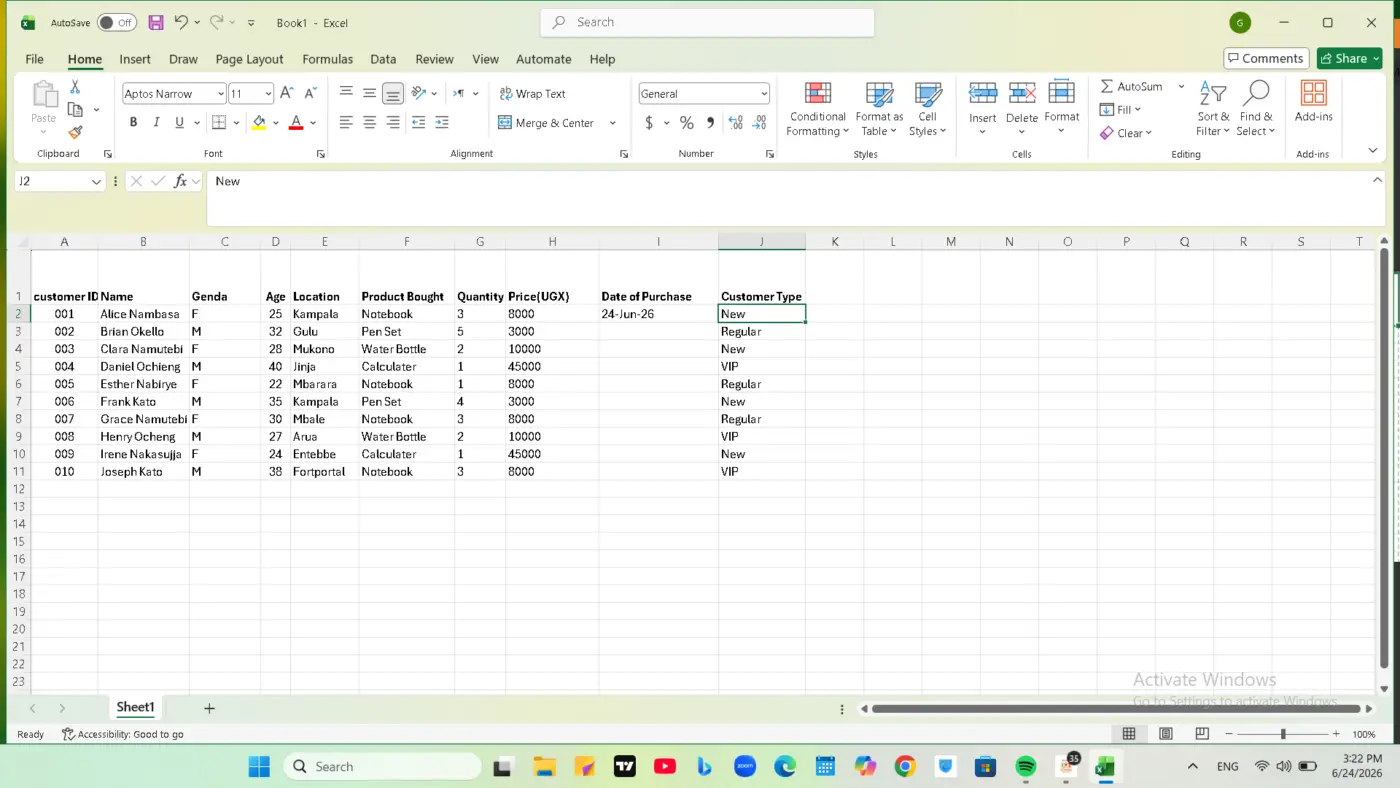Click the Insert Function fx icon

click(x=181, y=181)
